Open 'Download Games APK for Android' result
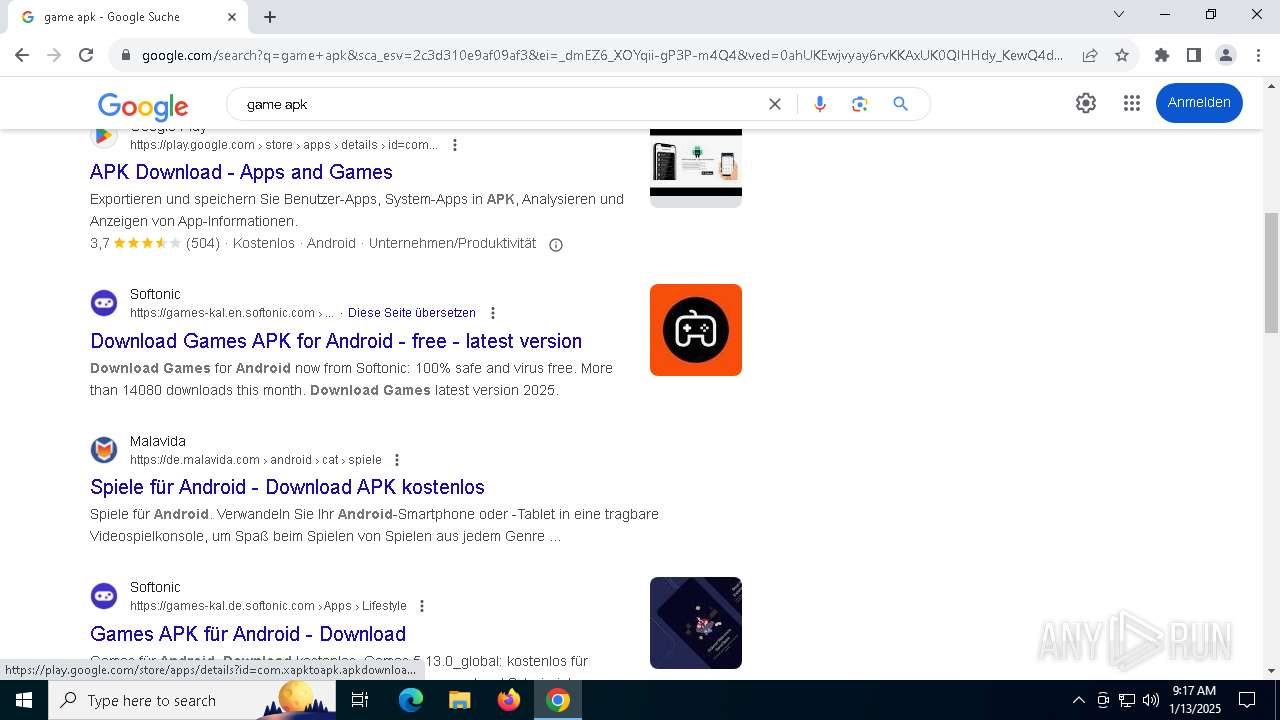Viewport: 1280px width, 720px height. click(336, 341)
